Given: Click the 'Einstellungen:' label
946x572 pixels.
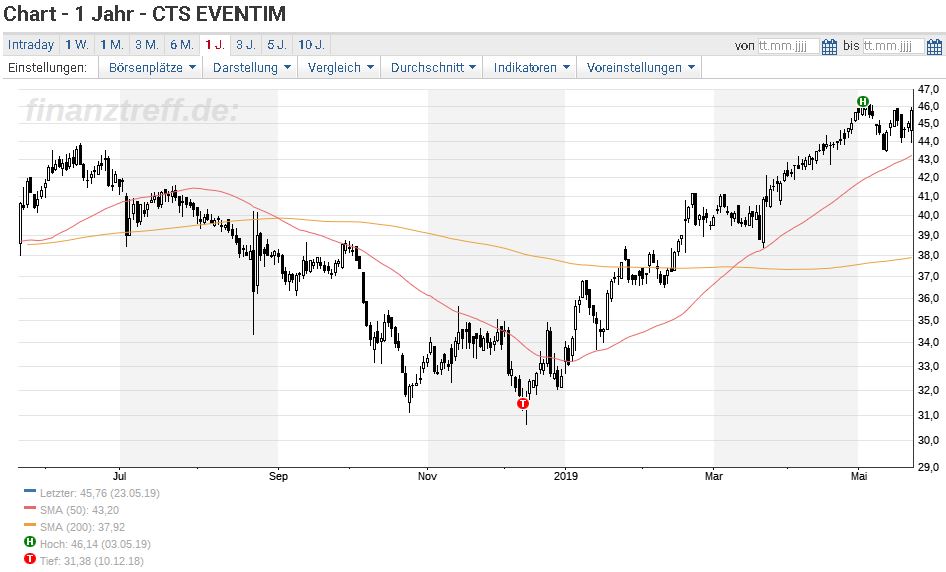Looking at the screenshot, I should [47, 68].
